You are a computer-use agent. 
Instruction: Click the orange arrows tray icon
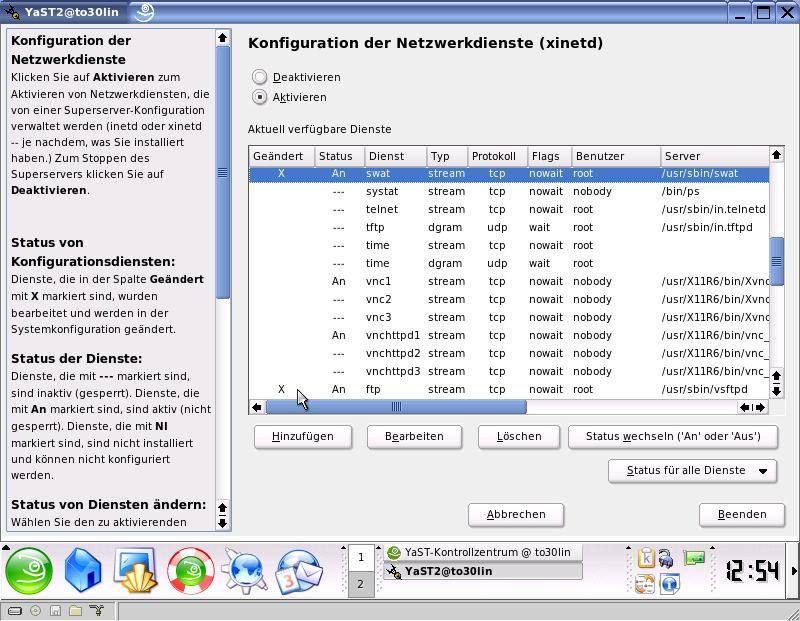click(645, 585)
